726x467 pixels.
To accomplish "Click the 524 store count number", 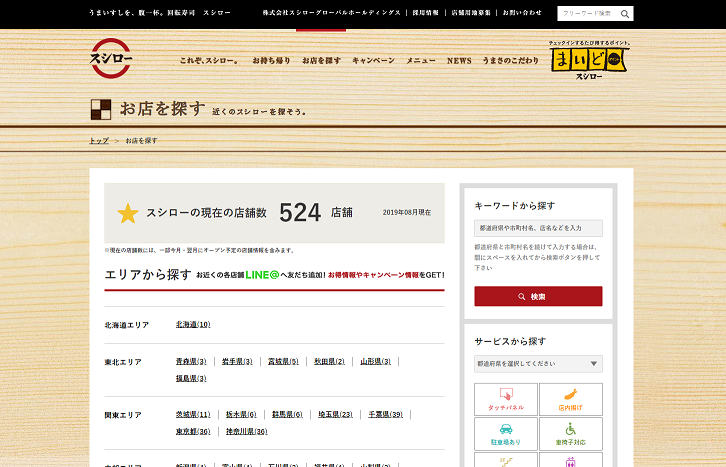I will [x=300, y=213].
